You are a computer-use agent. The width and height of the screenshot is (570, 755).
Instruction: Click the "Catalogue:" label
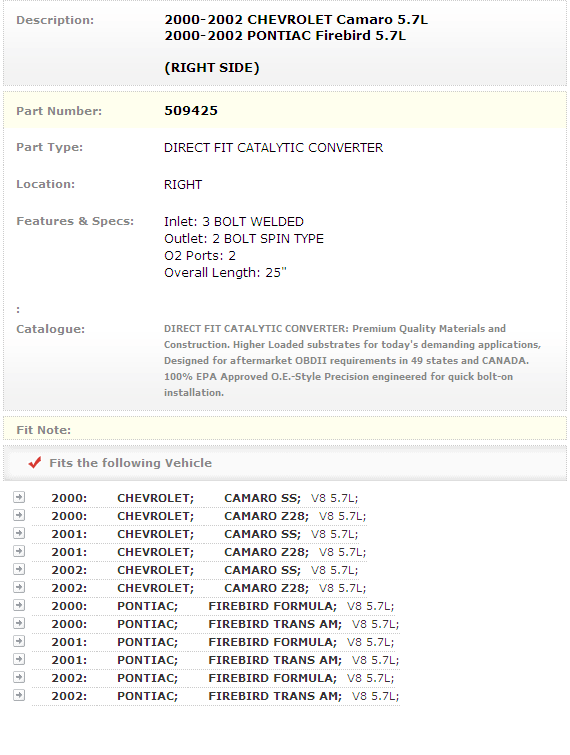coord(51,329)
